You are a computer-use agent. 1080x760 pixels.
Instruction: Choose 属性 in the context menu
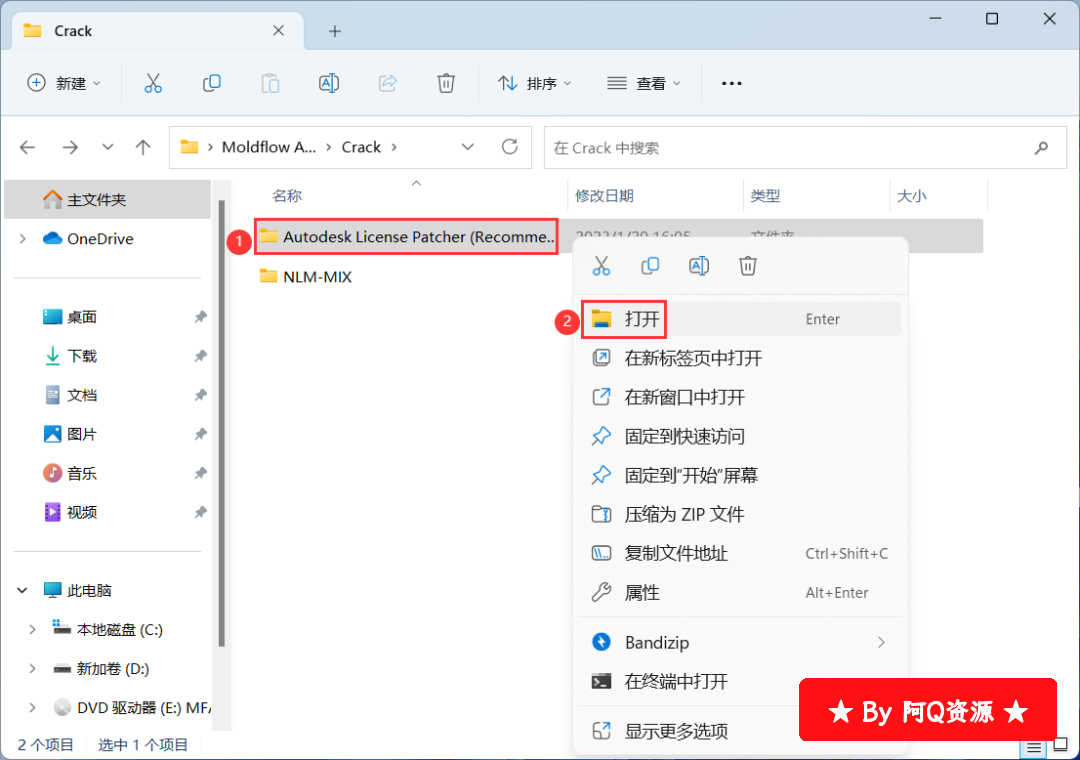[741, 593]
